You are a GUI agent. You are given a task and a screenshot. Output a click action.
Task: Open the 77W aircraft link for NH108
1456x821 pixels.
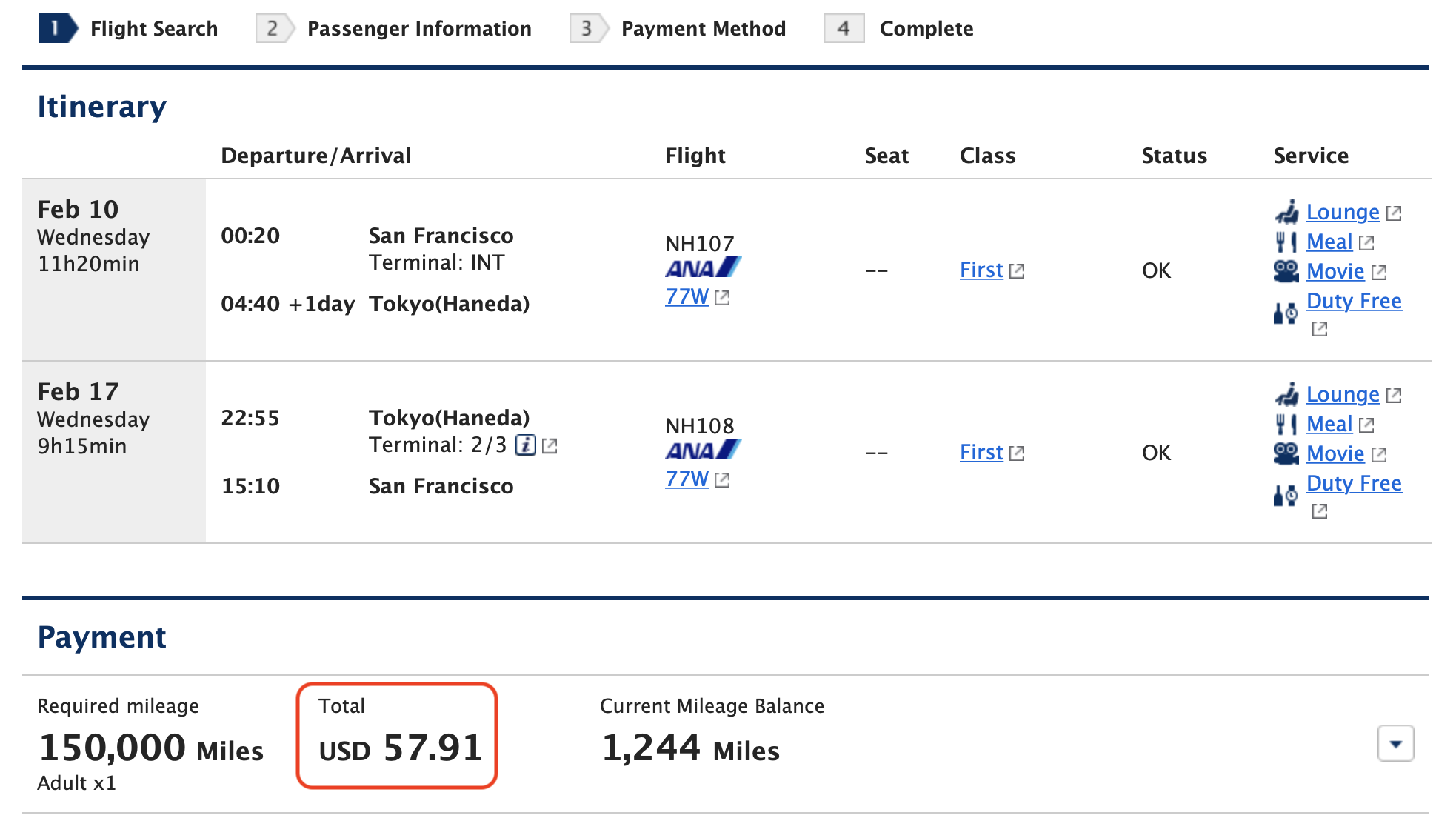687,479
